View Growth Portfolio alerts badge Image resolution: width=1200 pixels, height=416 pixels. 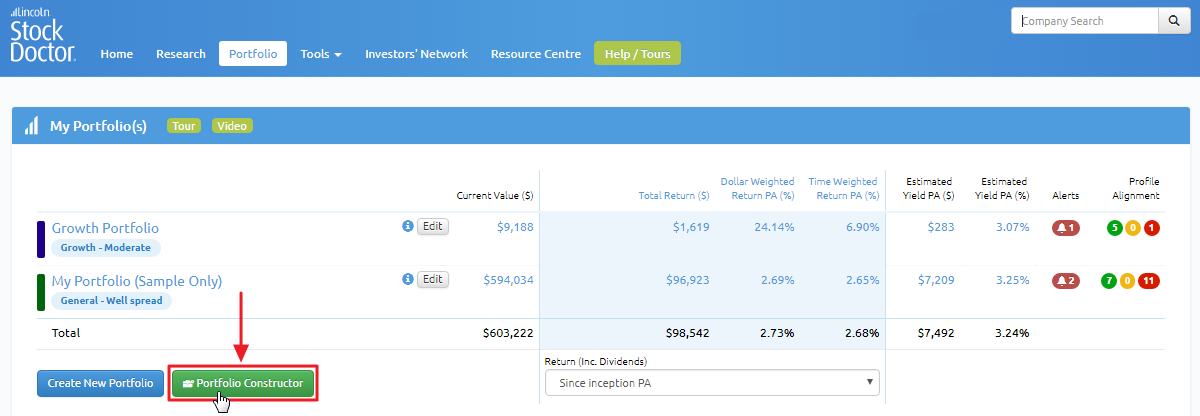tap(1066, 228)
